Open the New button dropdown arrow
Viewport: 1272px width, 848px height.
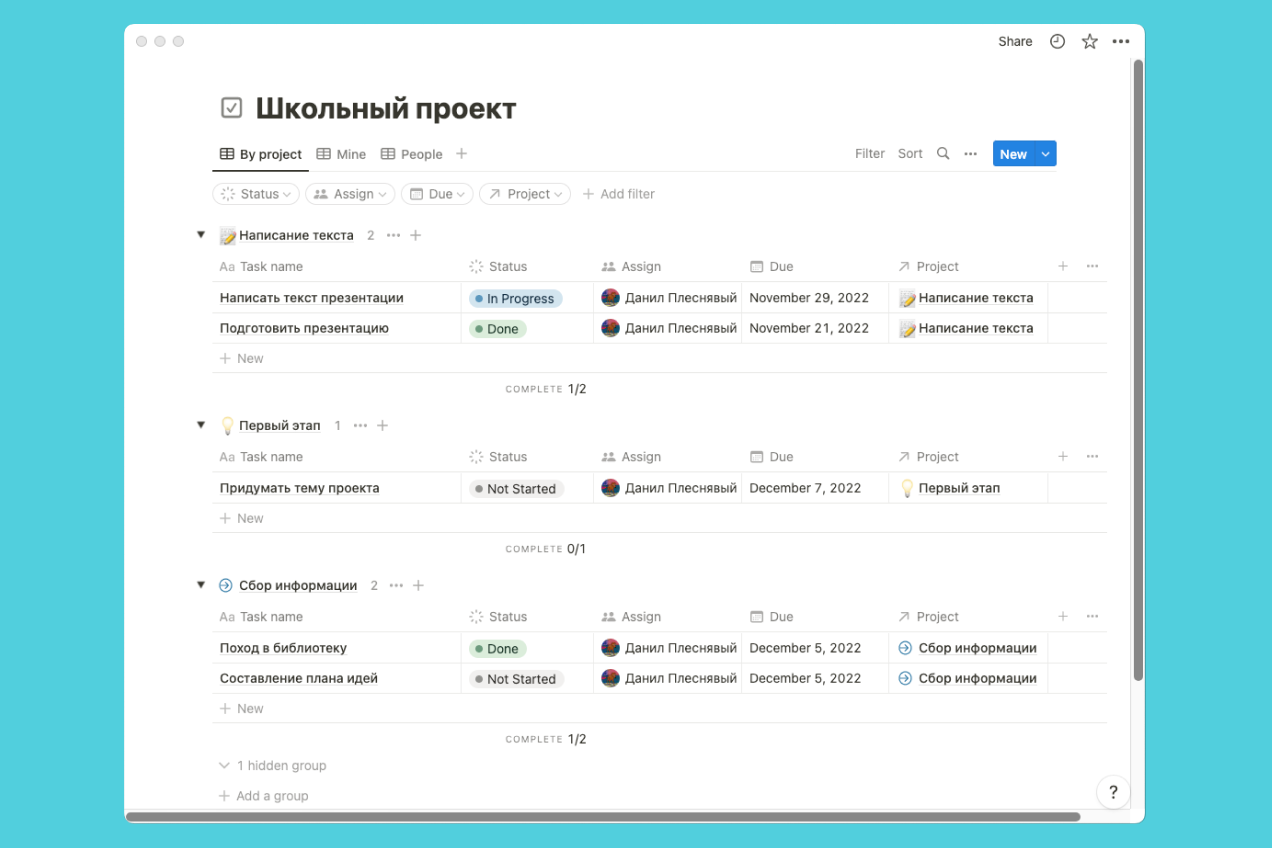click(1046, 154)
